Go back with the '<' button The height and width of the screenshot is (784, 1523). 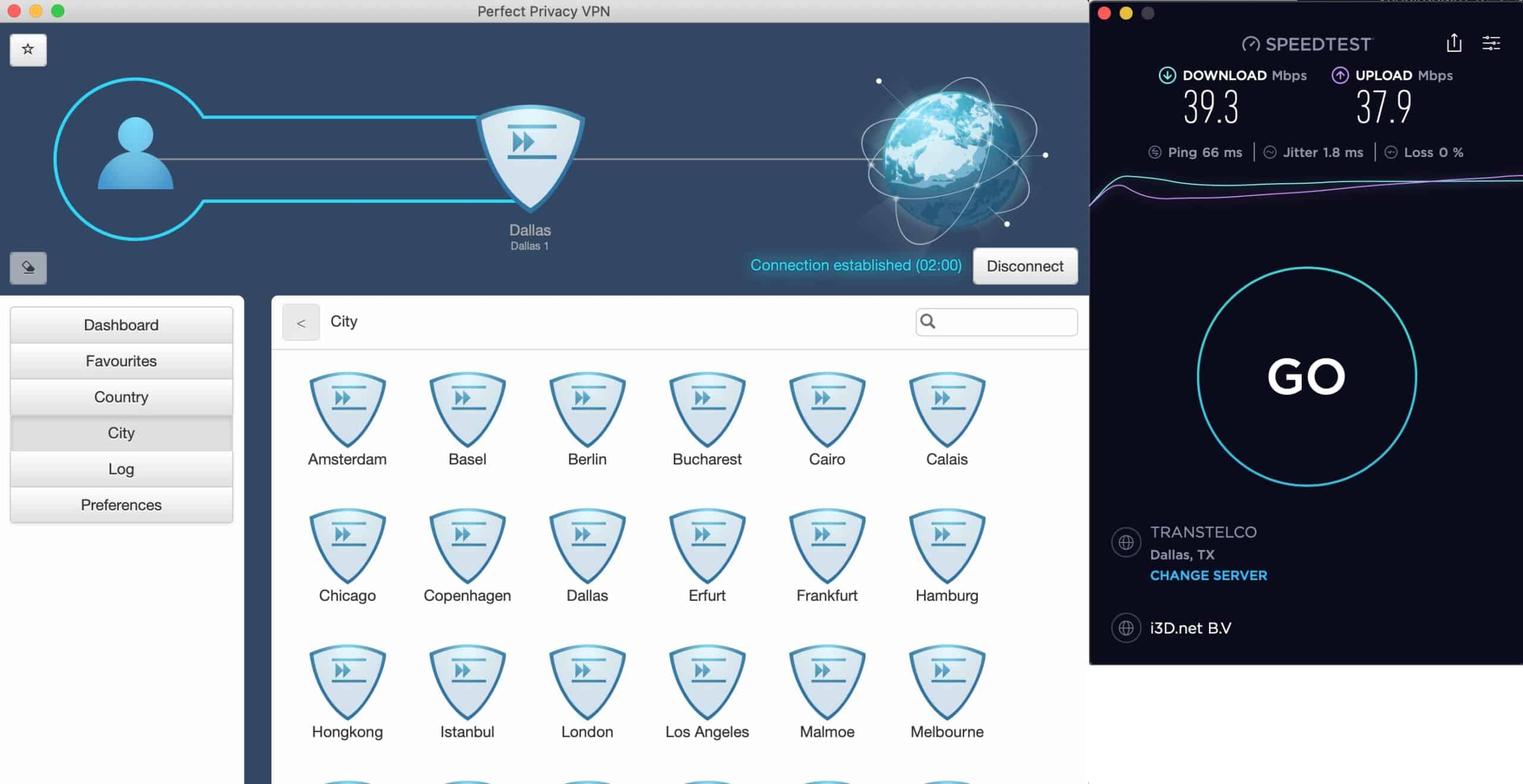pos(301,322)
